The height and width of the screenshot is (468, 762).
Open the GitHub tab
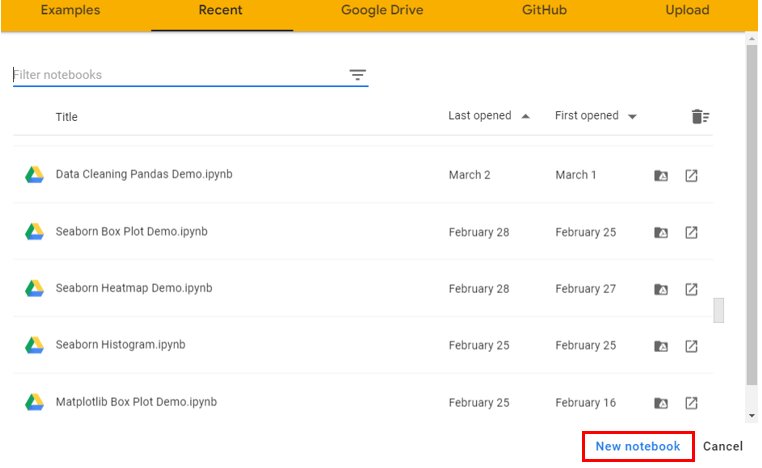coord(546,10)
